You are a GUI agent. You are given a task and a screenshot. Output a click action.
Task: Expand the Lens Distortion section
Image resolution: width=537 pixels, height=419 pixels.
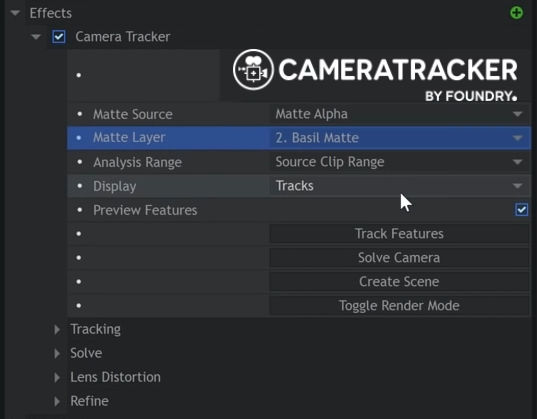[57, 378]
